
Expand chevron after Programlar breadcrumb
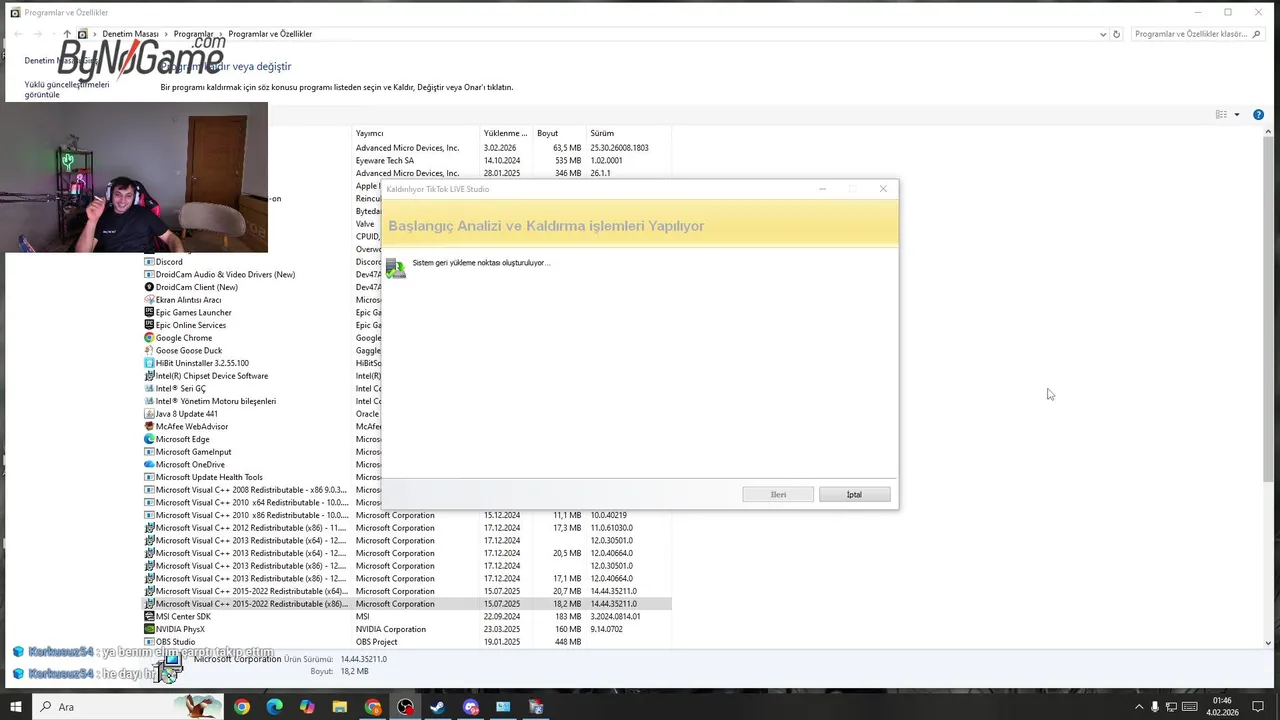[x=221, y=34]
